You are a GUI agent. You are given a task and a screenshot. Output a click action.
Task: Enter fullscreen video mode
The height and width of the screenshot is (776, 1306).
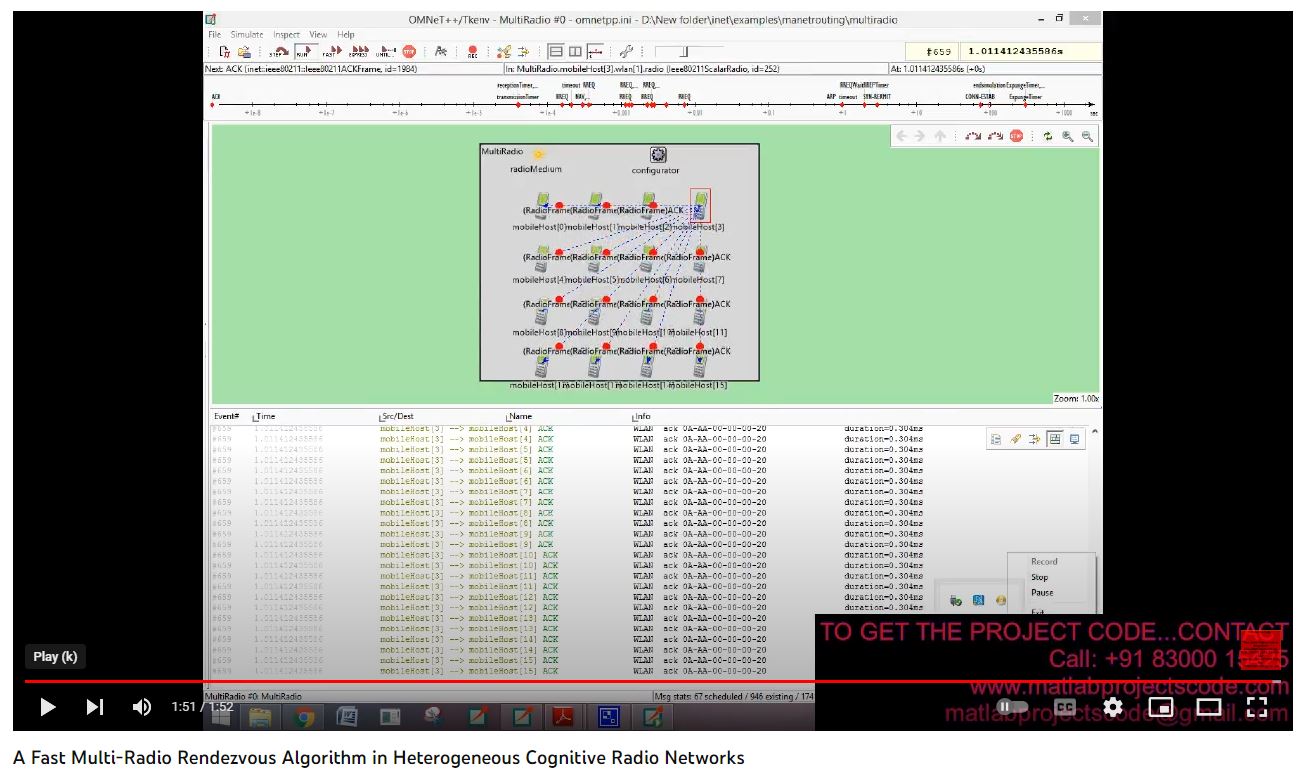(1257, 707)
